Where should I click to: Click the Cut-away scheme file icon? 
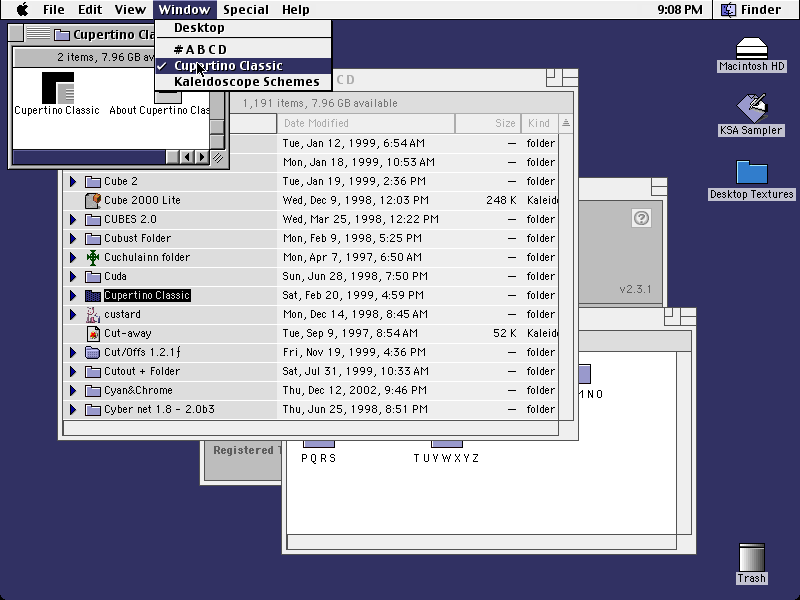point(93,333)
